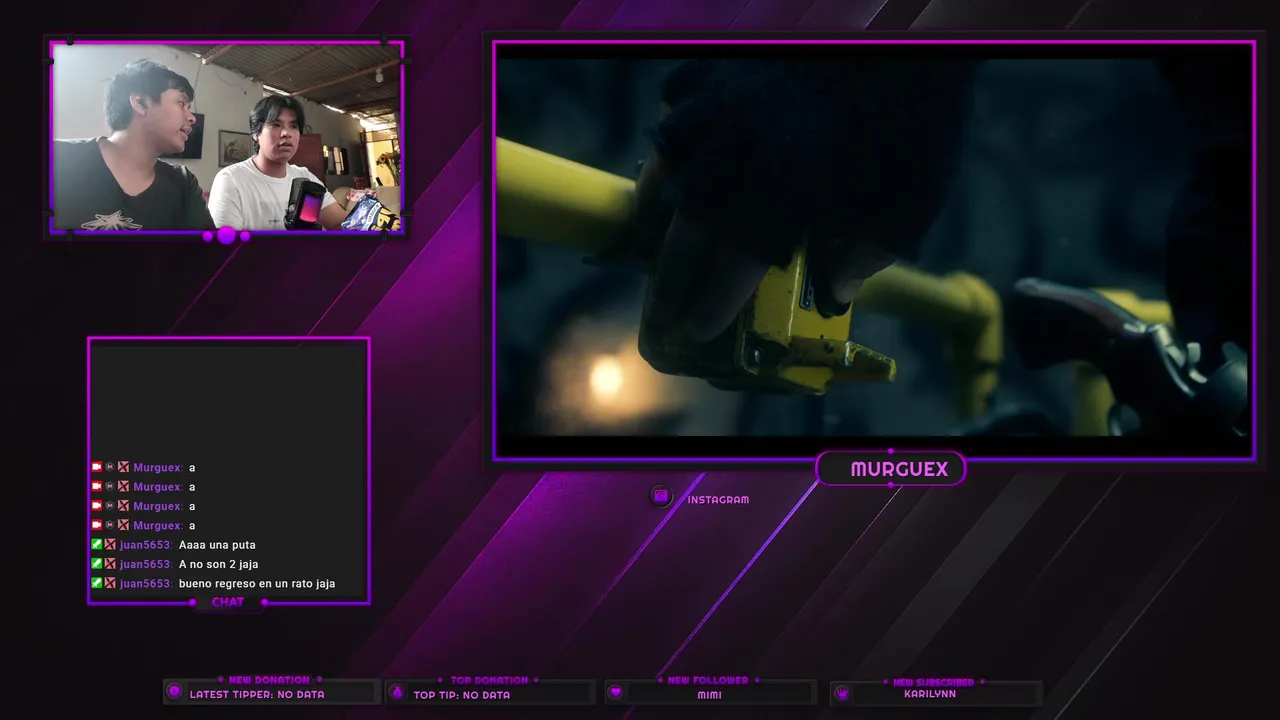
Task: Click the webcam feed thumbnail
Action: click(227, 137)
